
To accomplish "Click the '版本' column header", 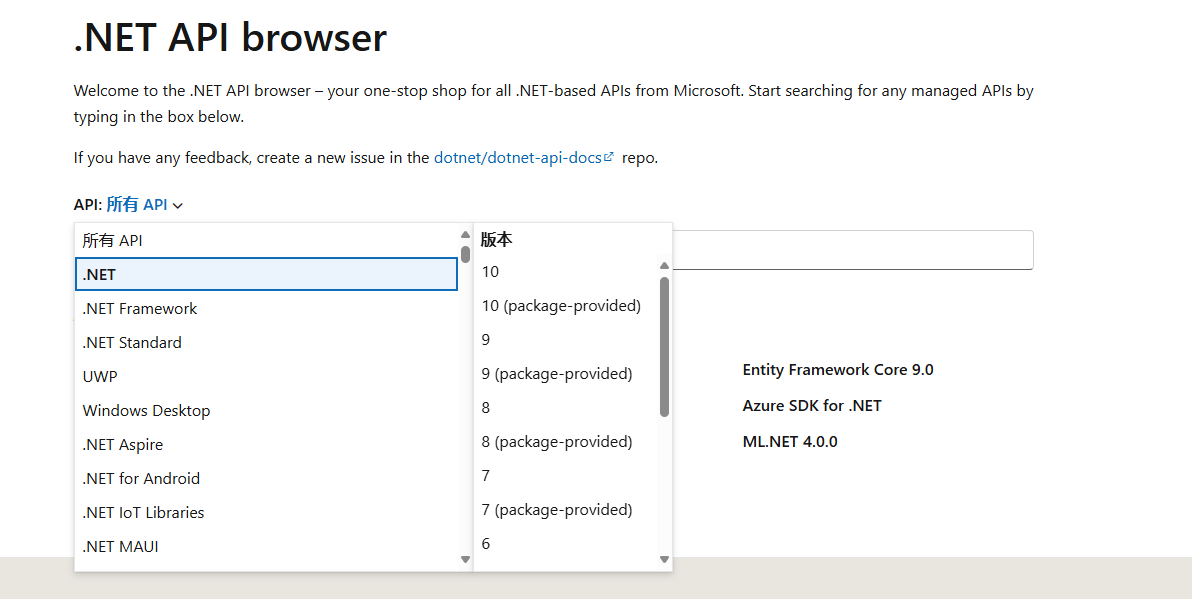I will 496,239.
